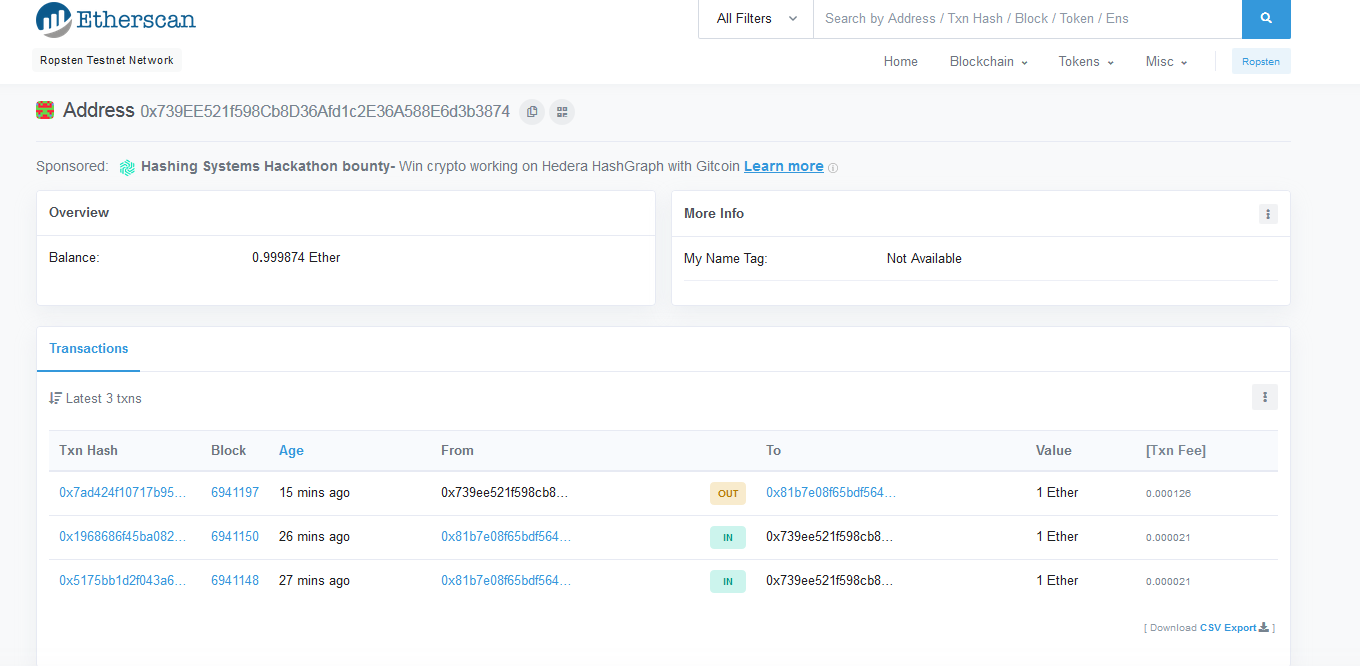Select the Transactions tab
The image size is (1360, 666).
(x=89, y=349)
